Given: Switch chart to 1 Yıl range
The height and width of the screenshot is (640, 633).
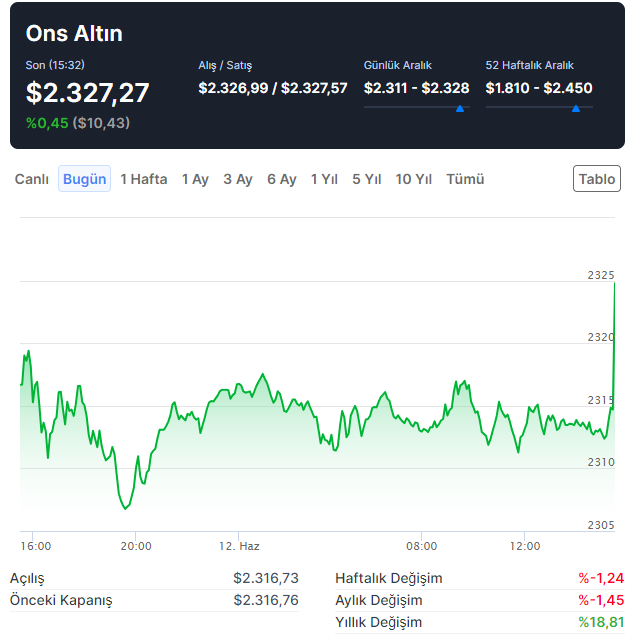Looking at the screenshot, I should tap(324, 179).
